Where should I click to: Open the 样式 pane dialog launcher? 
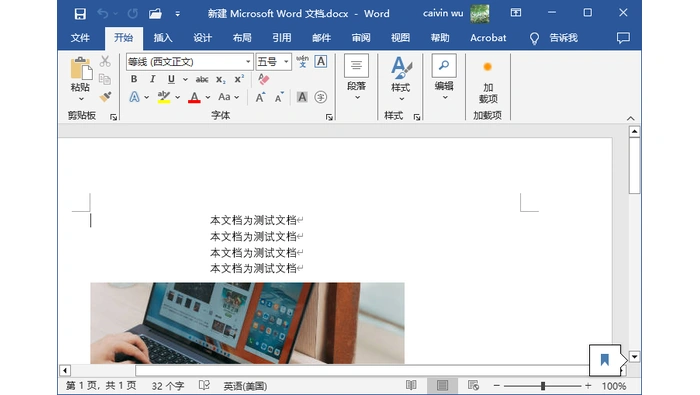tap(417, 117)
